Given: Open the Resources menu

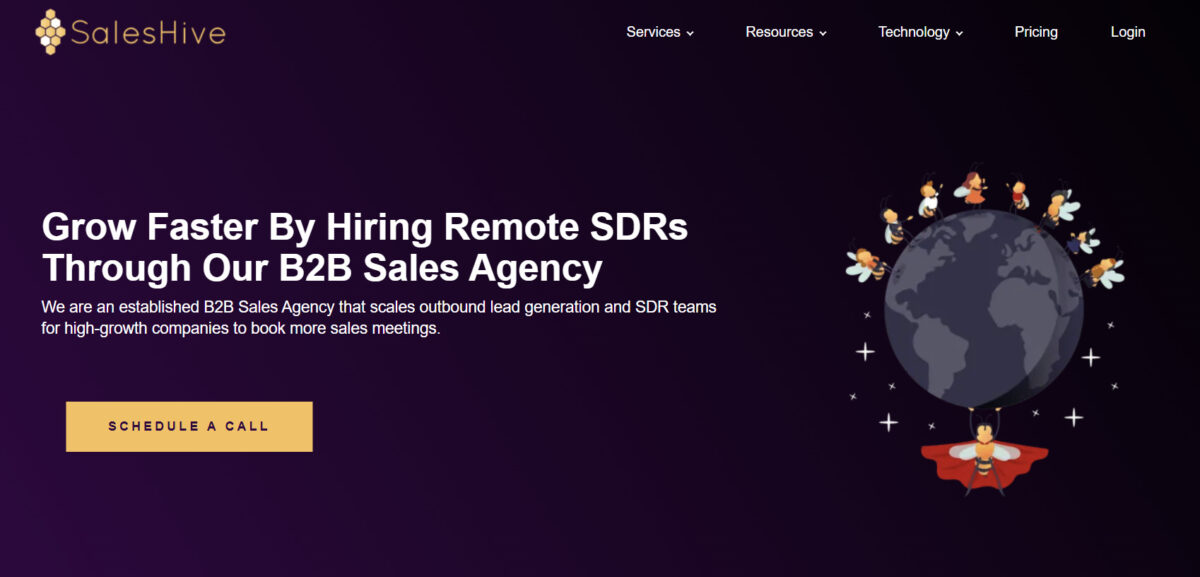Looking at the screenshot, I should pyautogui.click(x=779, y=32).
